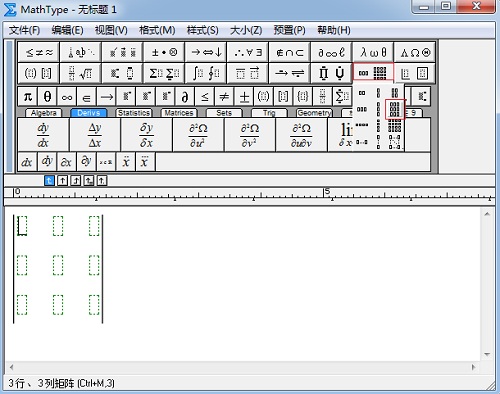Insert the small dy expression
The height and width of the screenshot is (394, 500).
coord(47,162)
